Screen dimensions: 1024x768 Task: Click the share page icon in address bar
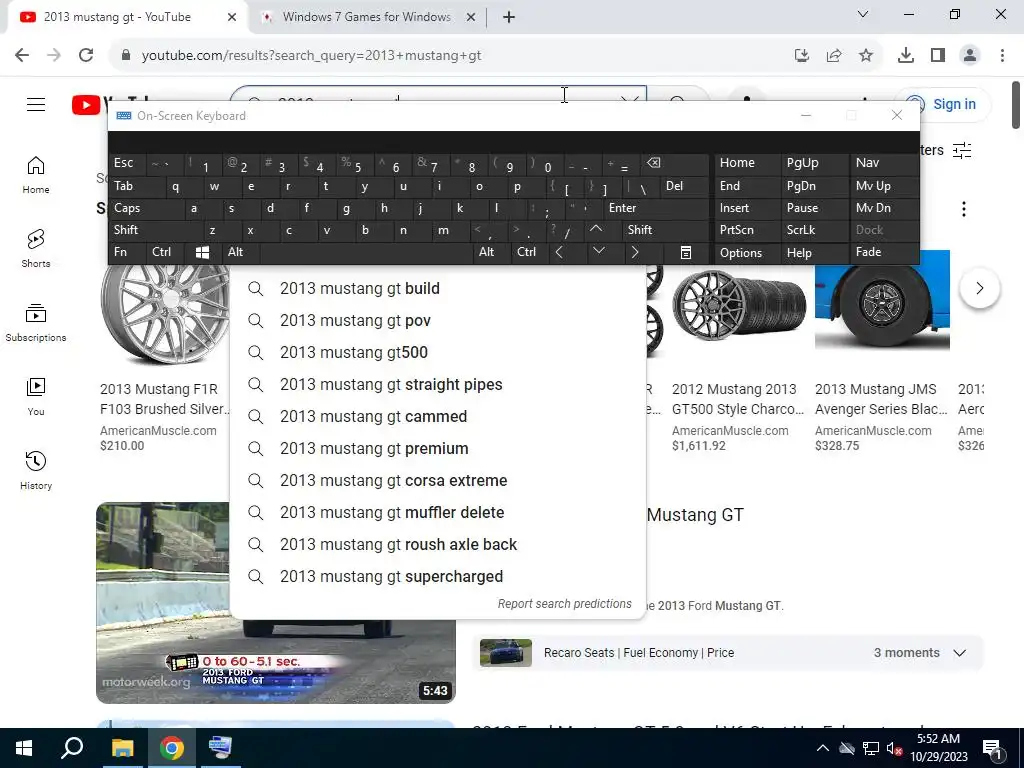tap(834, 56)
